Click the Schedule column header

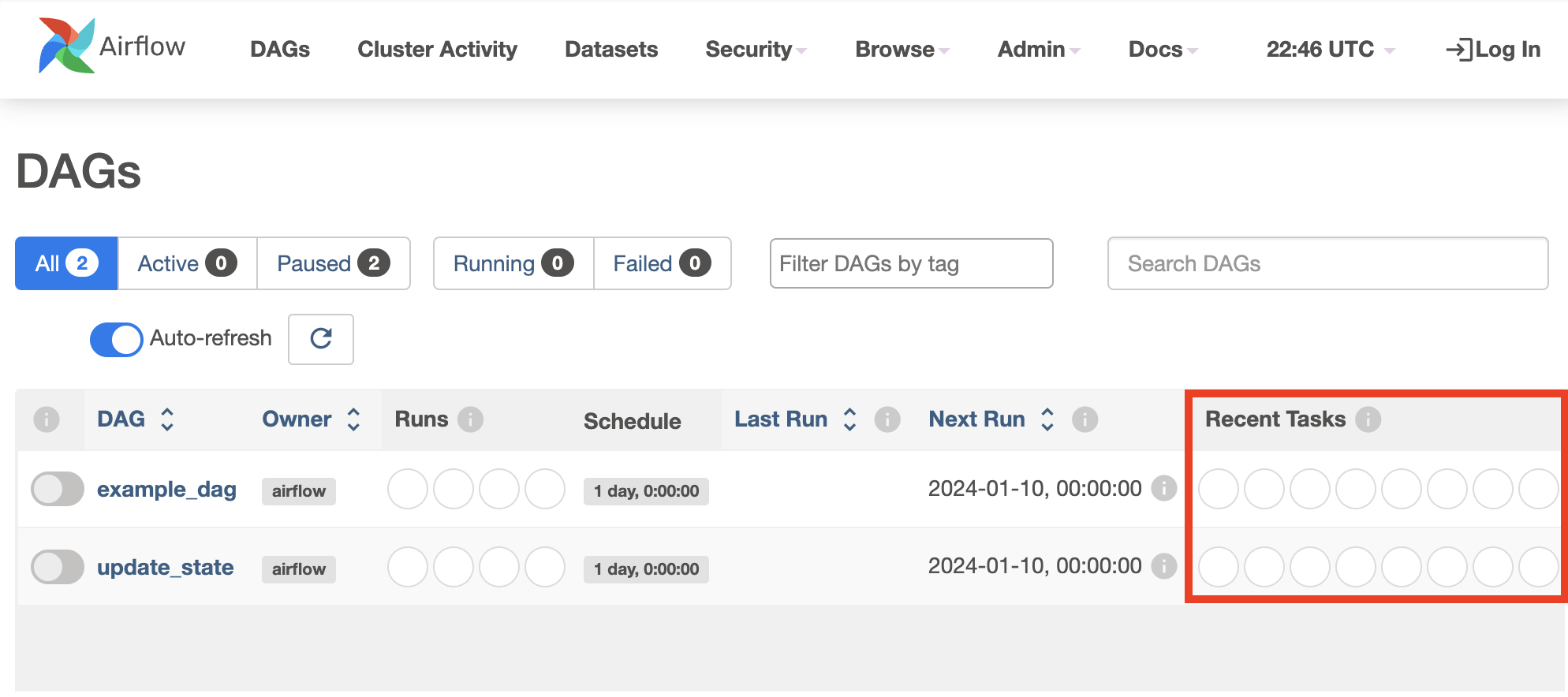633,421
